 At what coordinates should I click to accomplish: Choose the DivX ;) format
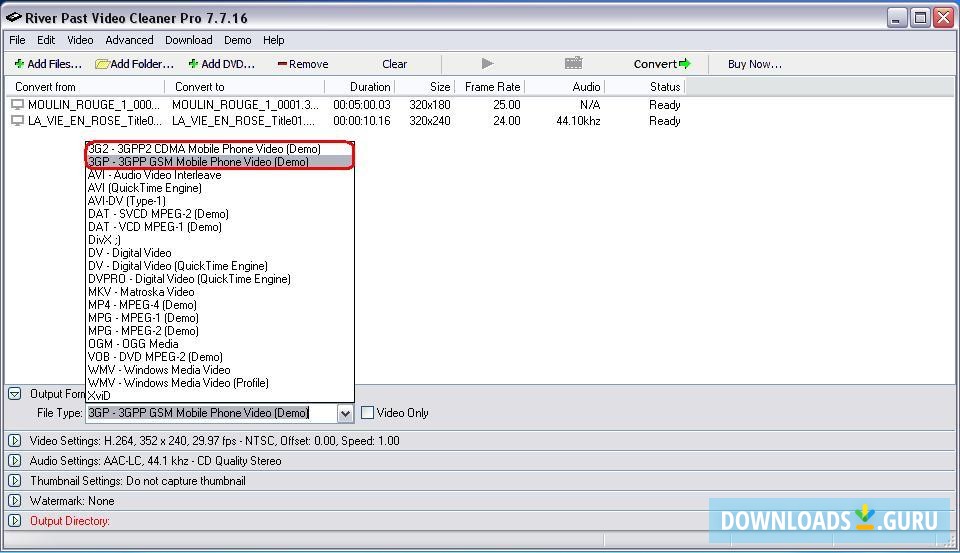pos(220,240)
